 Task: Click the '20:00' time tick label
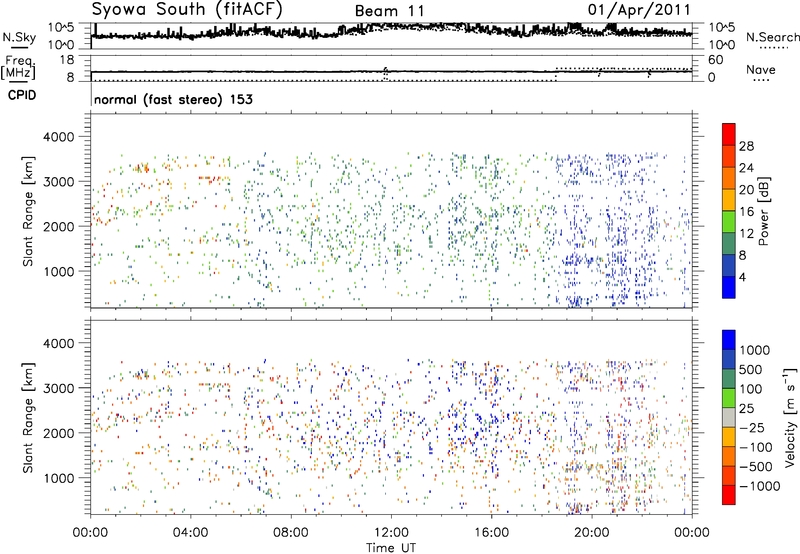tap(592, 533)
